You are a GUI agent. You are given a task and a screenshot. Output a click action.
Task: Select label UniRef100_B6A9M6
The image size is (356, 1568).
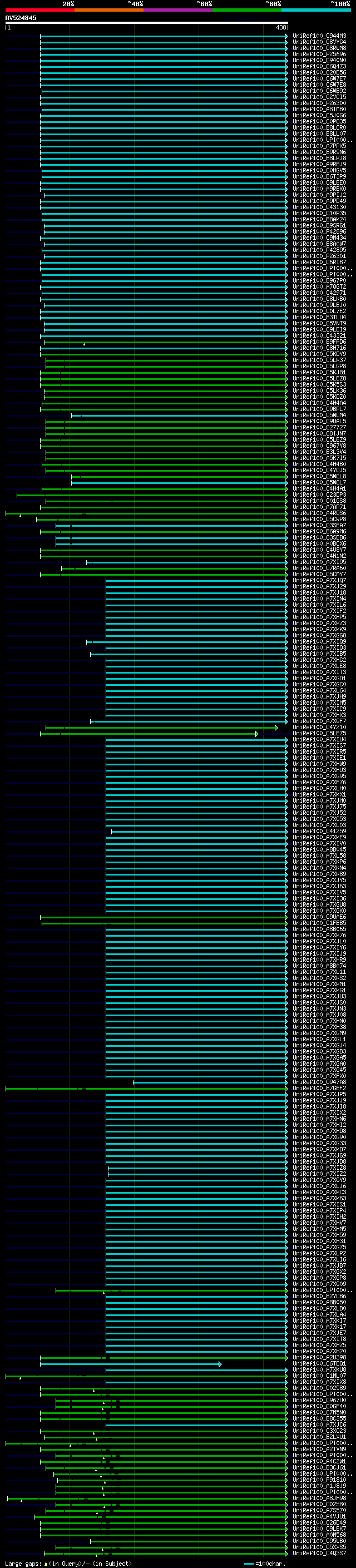319,531
